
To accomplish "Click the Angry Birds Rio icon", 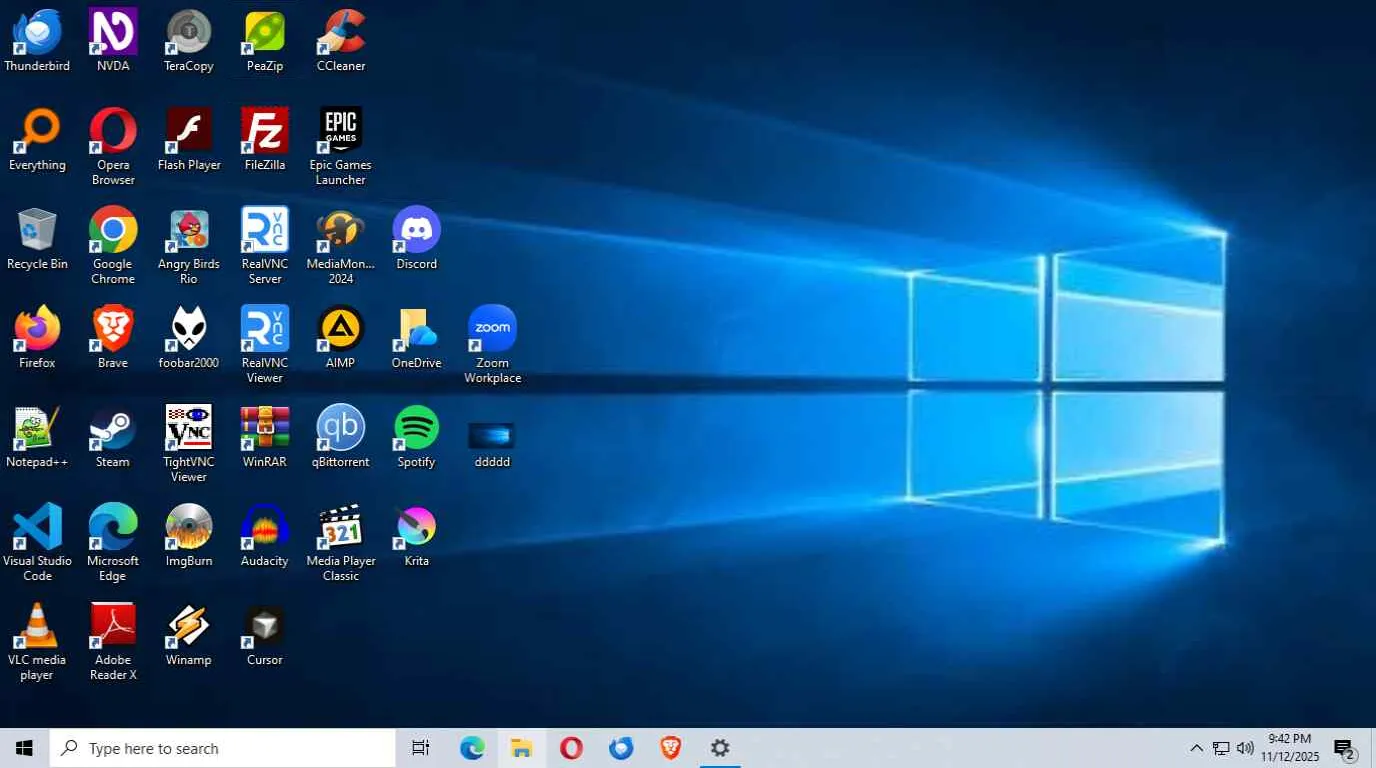I will [189, 246].
